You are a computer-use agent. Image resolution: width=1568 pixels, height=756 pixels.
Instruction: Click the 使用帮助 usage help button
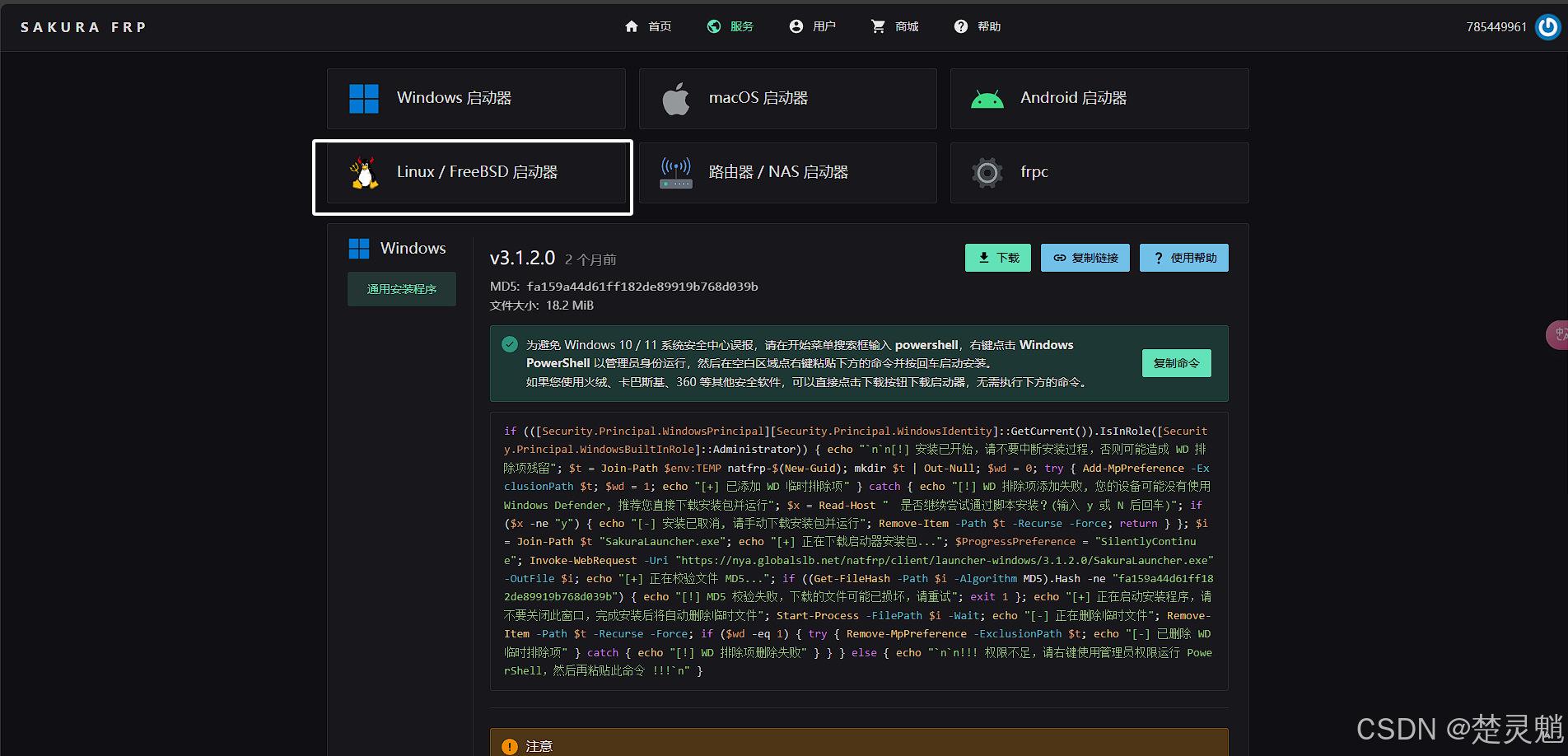pyautogui.click(x=1184, y=258)
